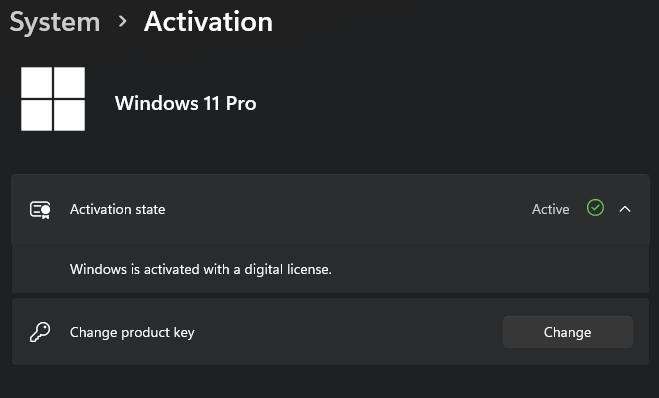Click the Active status text
The width and height of the screenshot is (659, 398).
click(x=551, y=209)
